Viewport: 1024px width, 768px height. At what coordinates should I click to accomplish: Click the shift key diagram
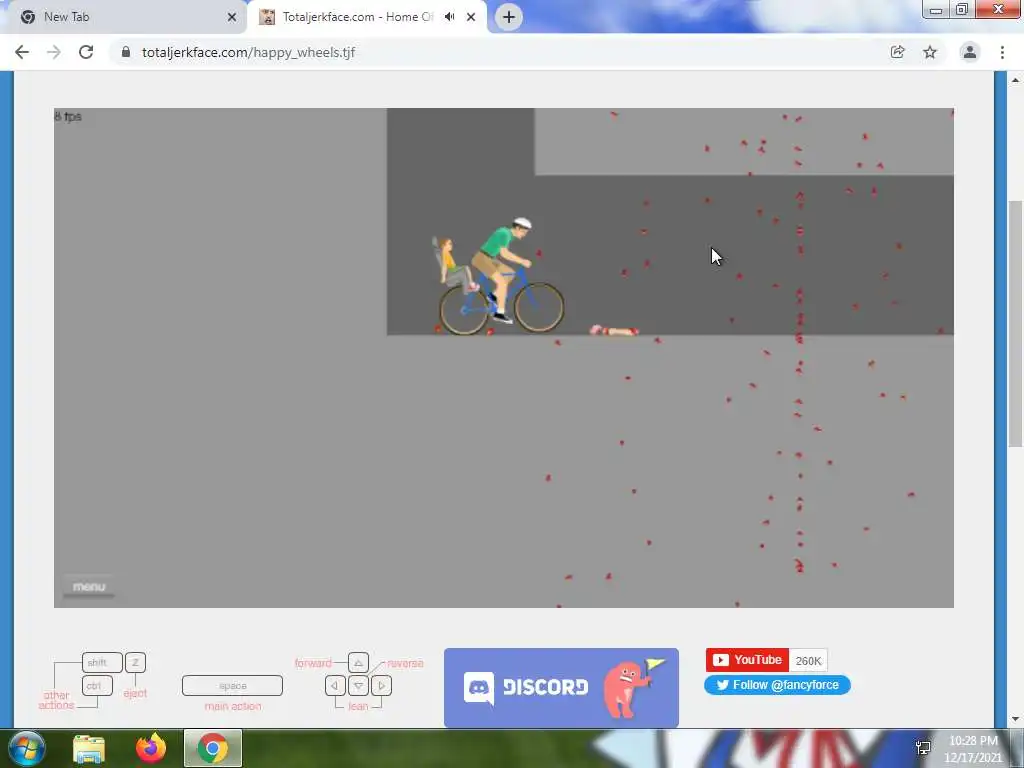[102, 662]
